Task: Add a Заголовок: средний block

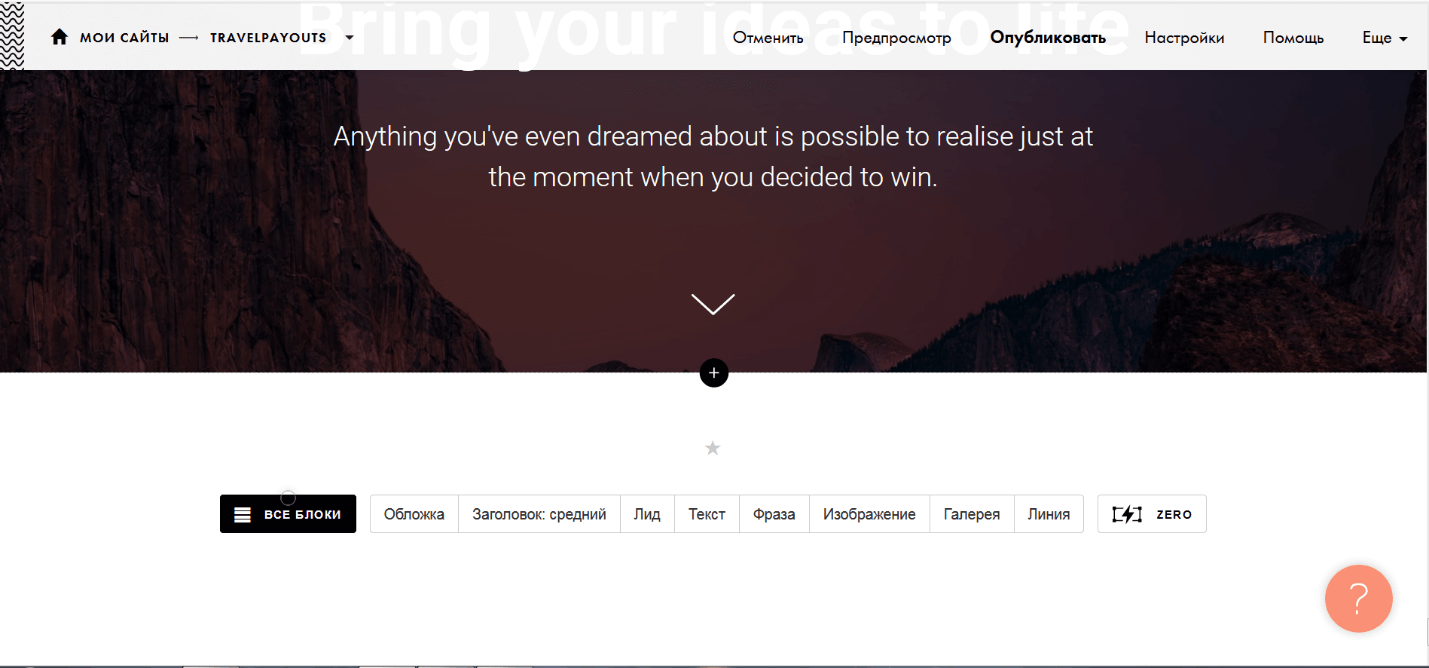Action: (x=539, y=514)
